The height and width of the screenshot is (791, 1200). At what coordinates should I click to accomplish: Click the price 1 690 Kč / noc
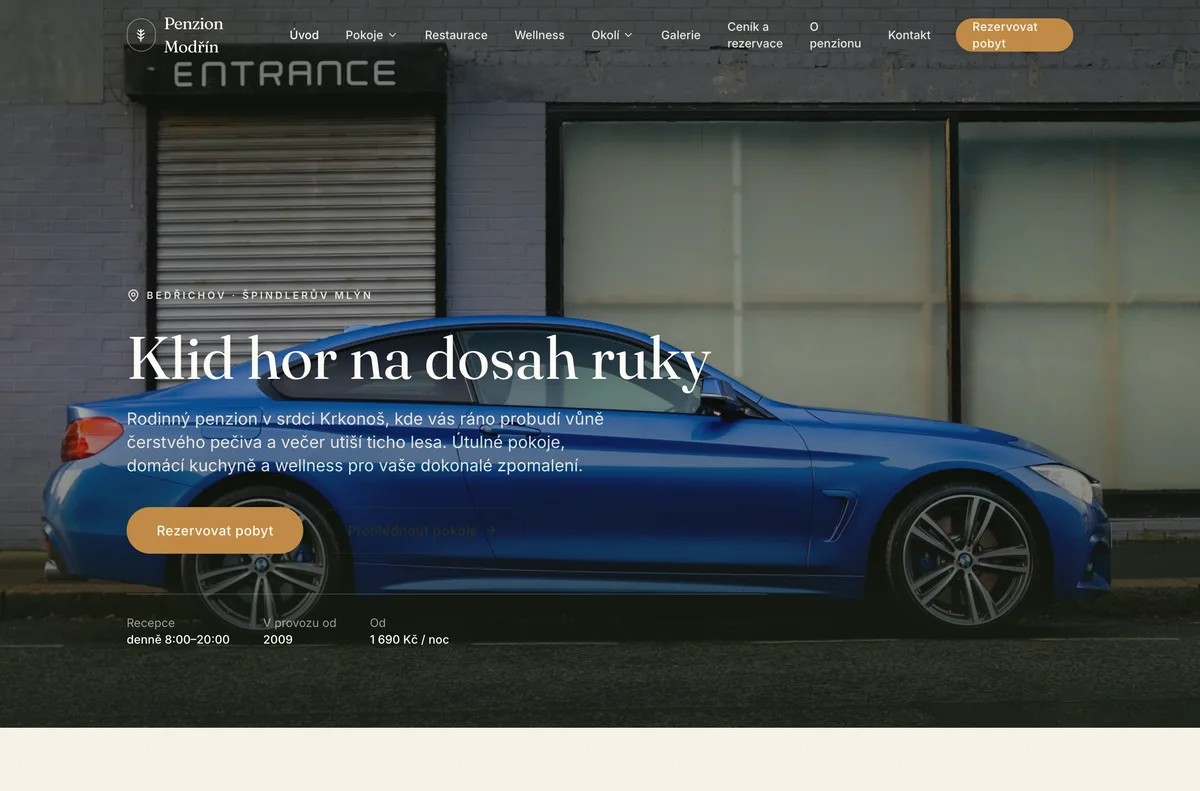409,640
